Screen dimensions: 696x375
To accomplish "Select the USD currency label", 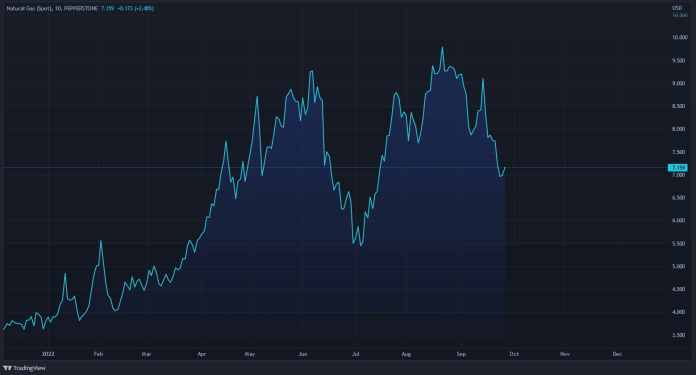I will click(677, 8).
